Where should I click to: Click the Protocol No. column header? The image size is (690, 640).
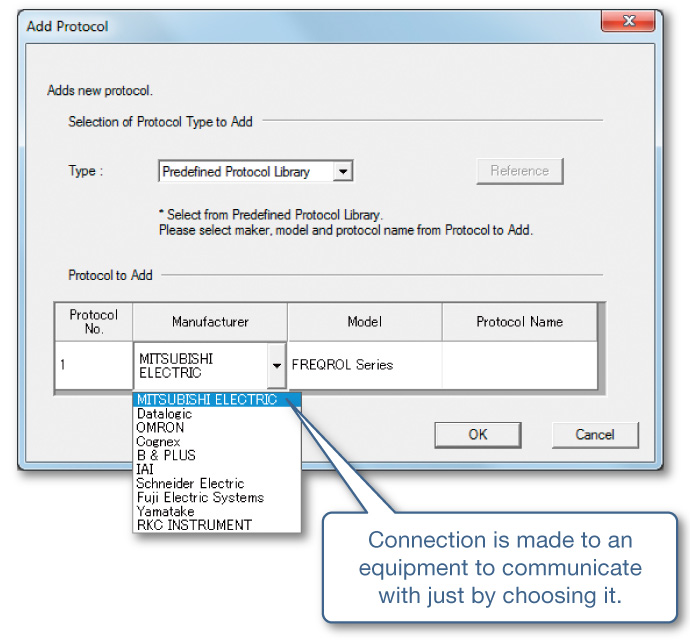94,322
